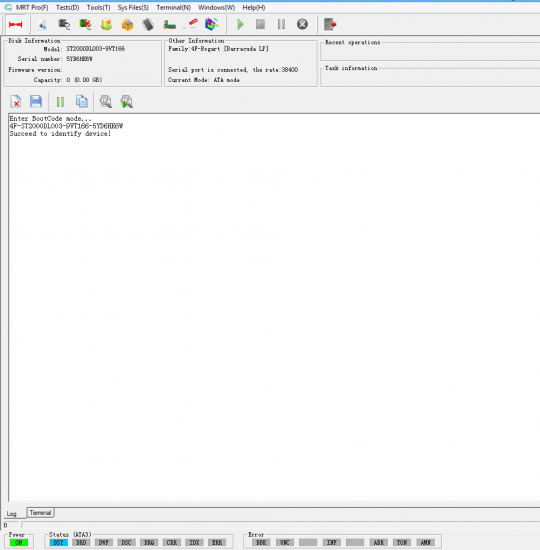
Task: Clear the log with red X page icon
Action: [15, 102]
